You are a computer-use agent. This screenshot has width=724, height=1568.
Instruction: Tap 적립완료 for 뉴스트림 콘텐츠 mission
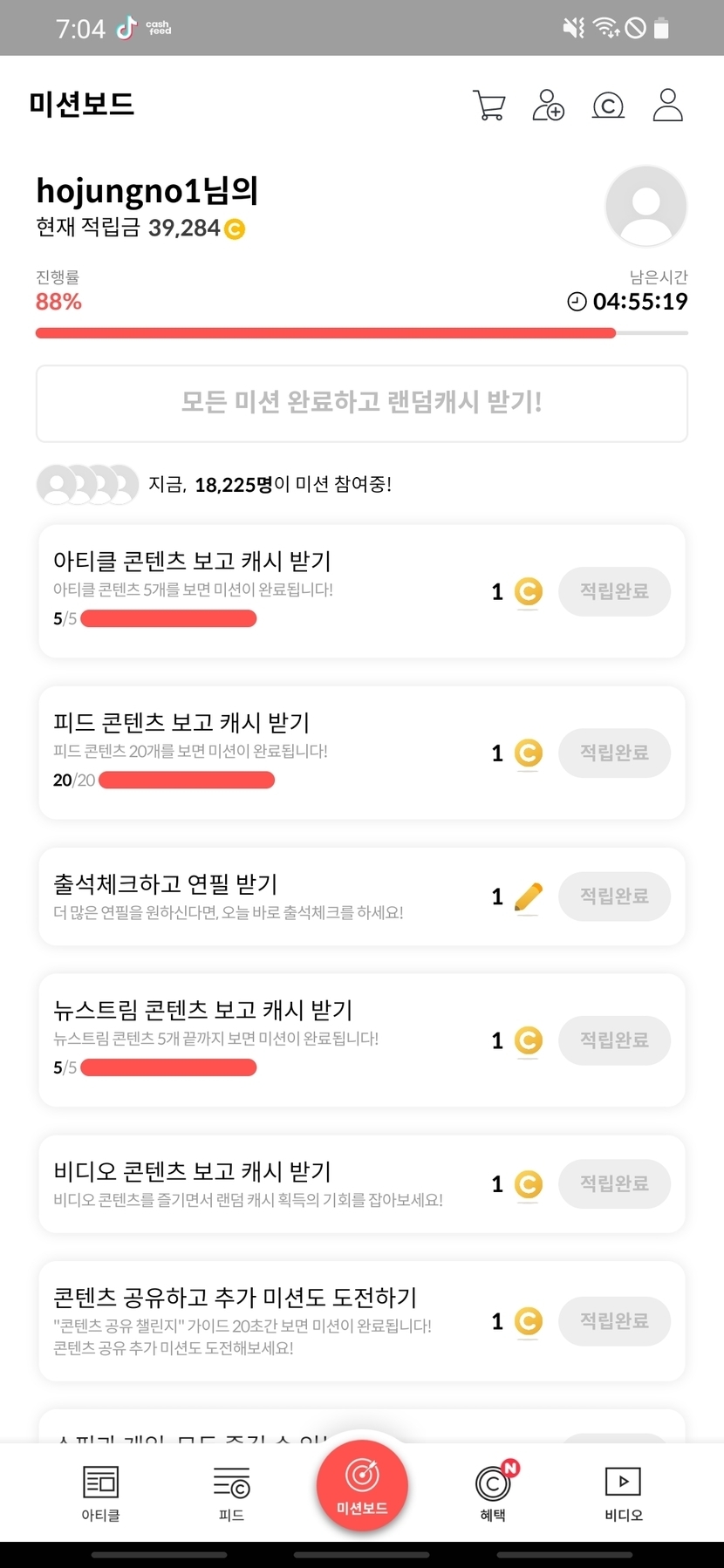click(x=614, y=1040)
